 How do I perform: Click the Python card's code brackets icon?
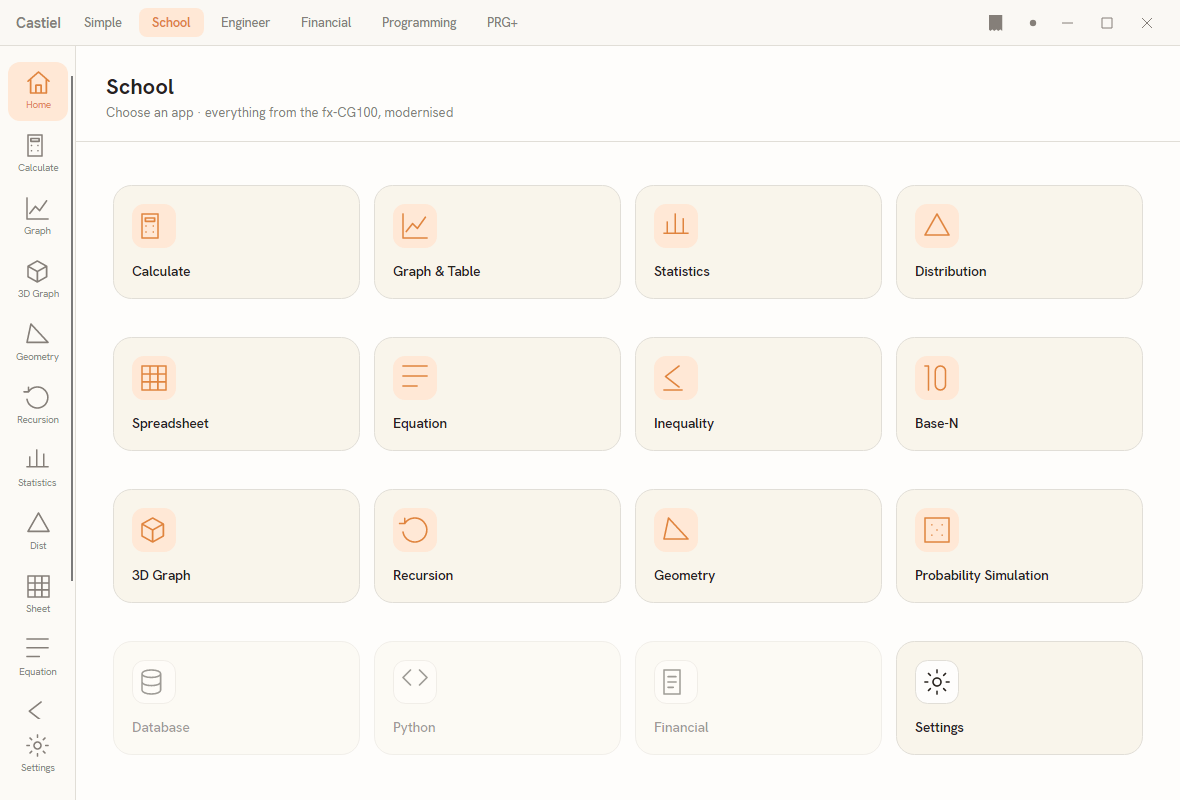(x=415, y=682)
